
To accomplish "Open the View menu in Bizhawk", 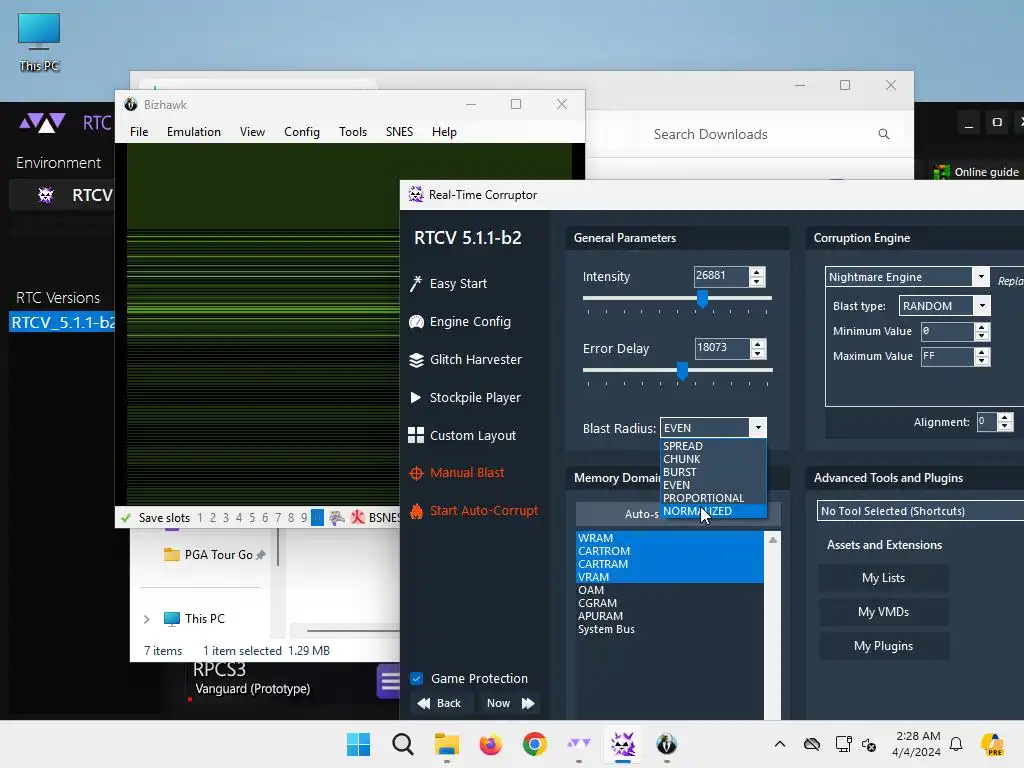I will pos(252,132).
